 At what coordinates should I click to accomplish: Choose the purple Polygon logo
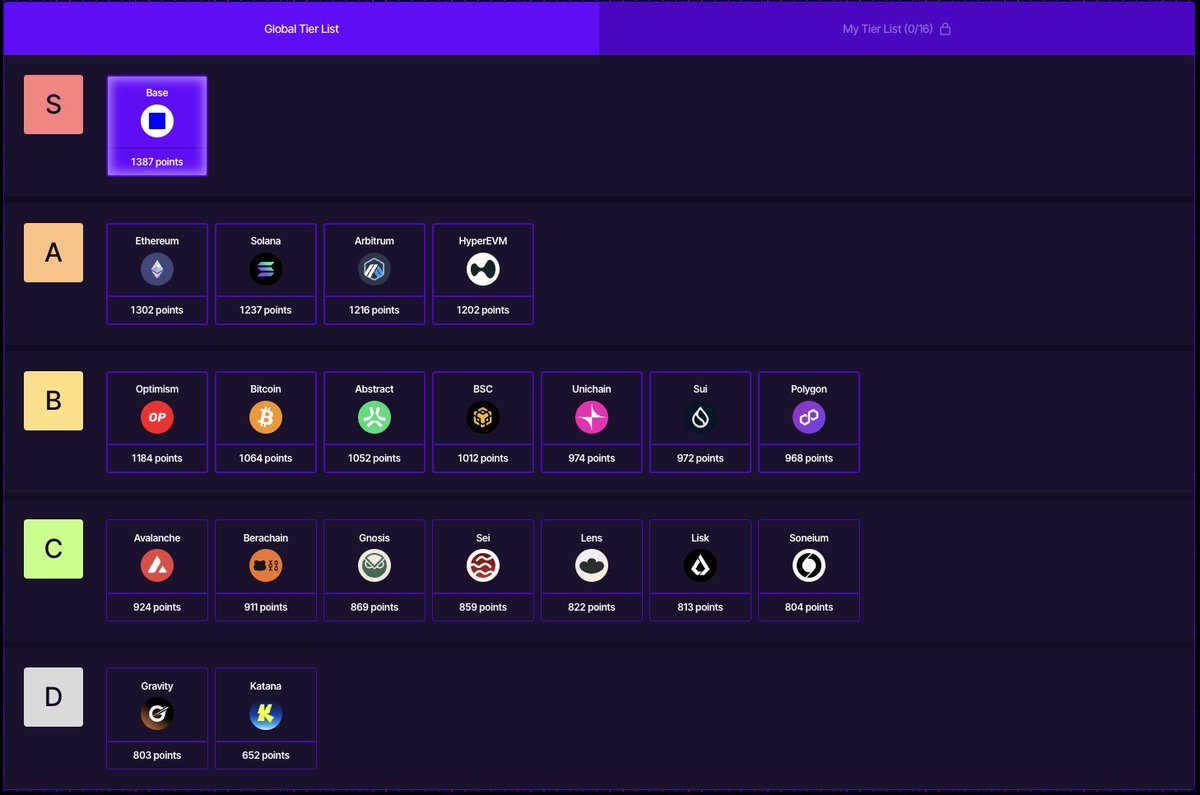pos(809,418)
